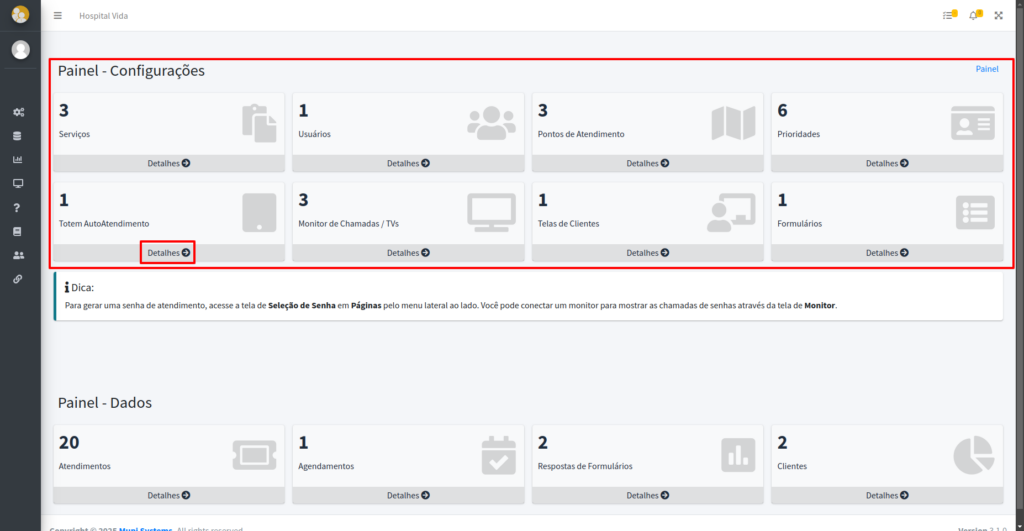
Task: Click the Respostas de Formulários chart icon
Action: [x=739, y=455]
